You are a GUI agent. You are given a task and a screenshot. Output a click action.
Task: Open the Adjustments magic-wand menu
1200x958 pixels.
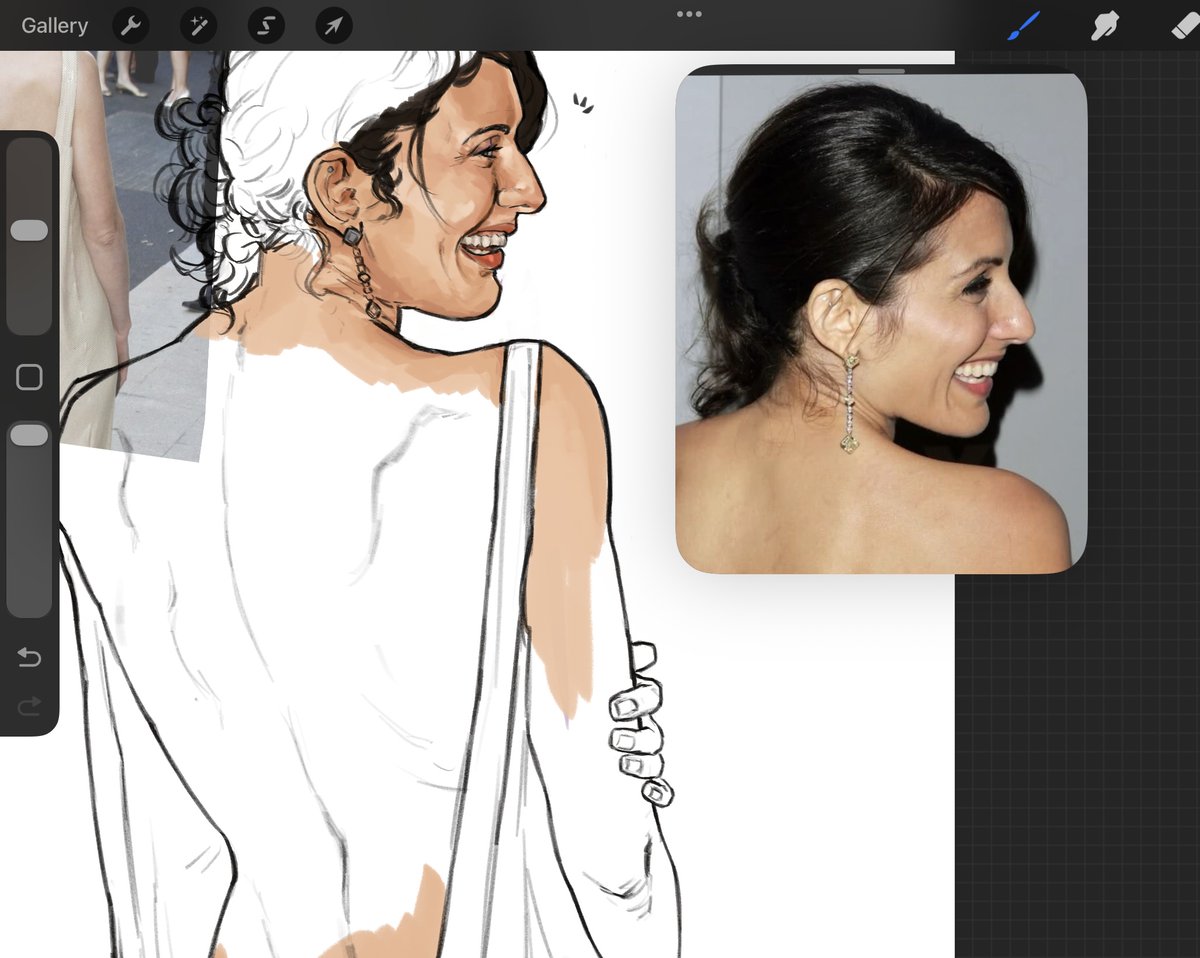pyautogui.click(x=197, y=25)
